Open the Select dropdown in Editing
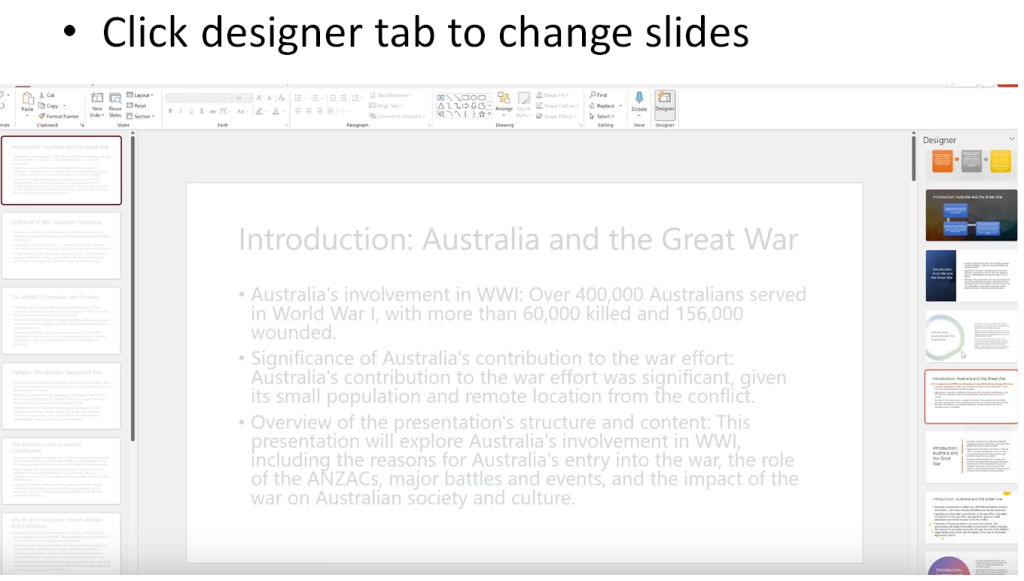 (601, 116)
